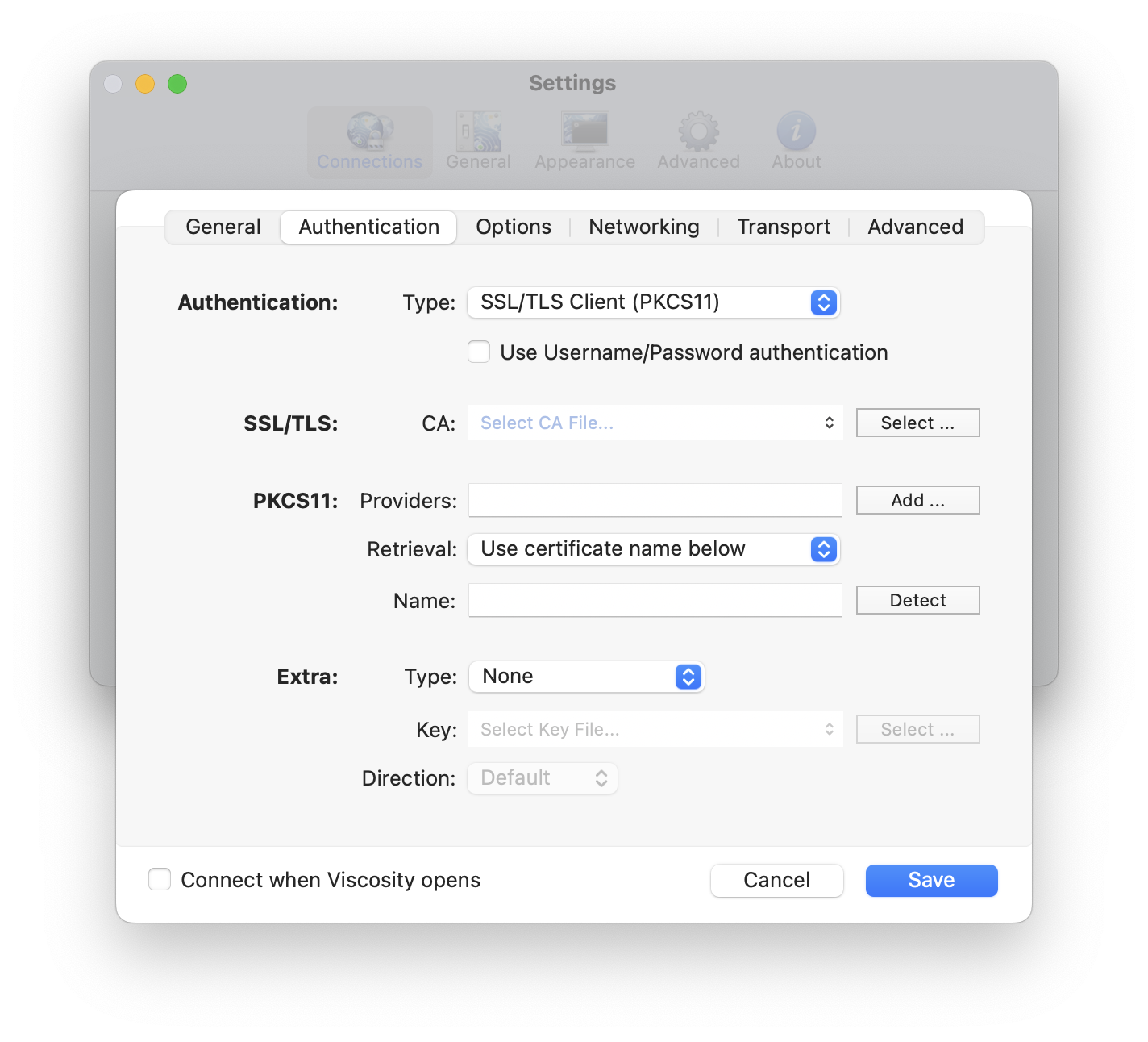Click Select button next to CA file
The image size is (1148, 1042).
917,423
